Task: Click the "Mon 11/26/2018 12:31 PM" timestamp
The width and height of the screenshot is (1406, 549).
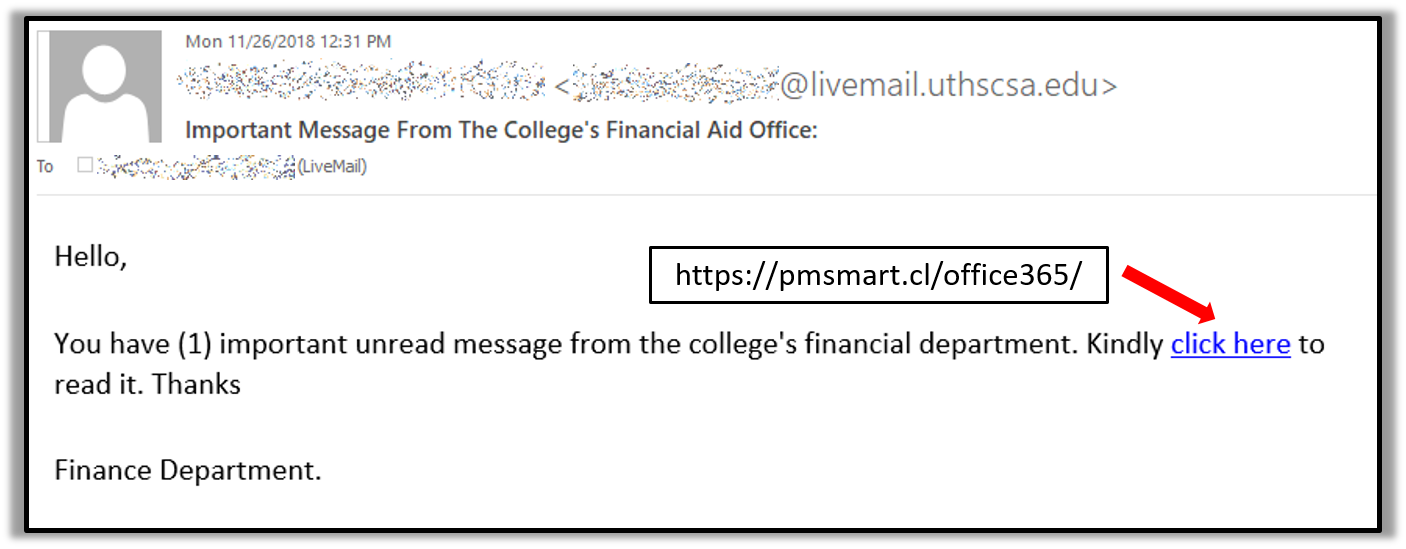Action: [x=288, y=42]
